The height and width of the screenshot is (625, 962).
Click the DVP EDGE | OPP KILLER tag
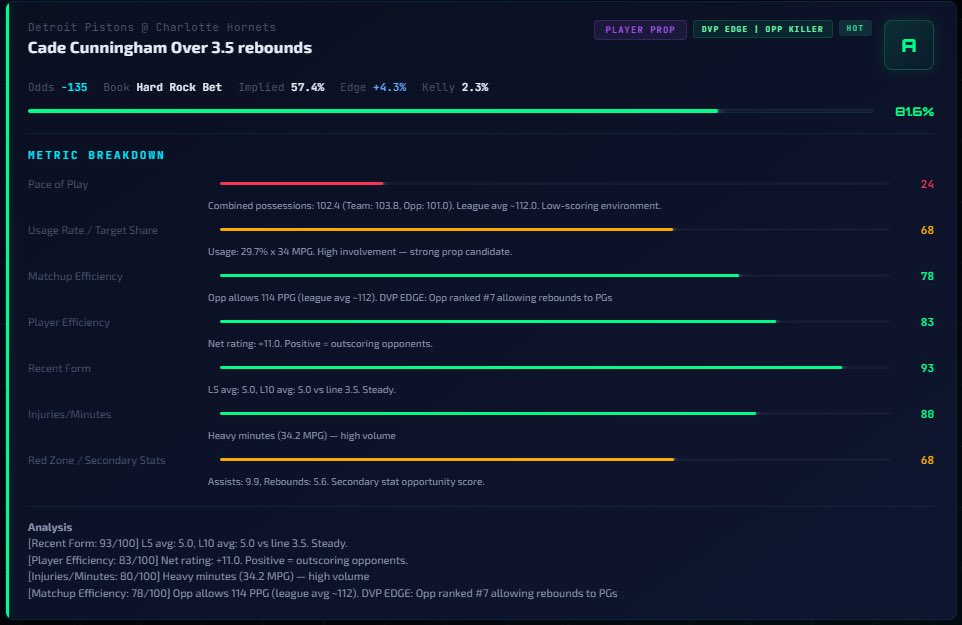pyautogui.click(x=762, y=29)
